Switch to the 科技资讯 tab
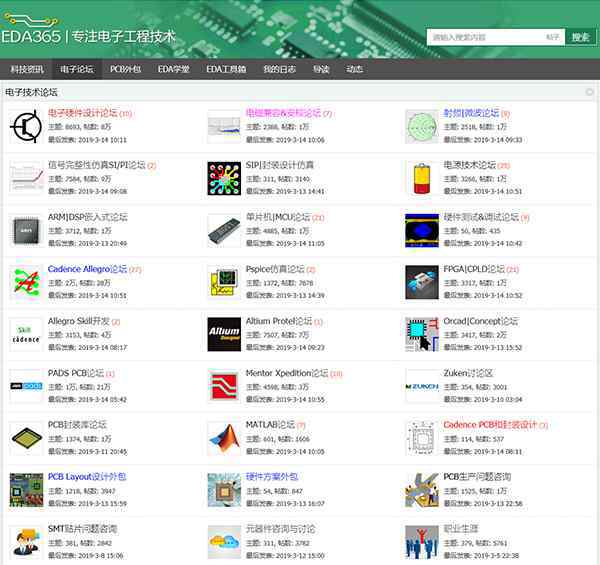 coord(27,70)
